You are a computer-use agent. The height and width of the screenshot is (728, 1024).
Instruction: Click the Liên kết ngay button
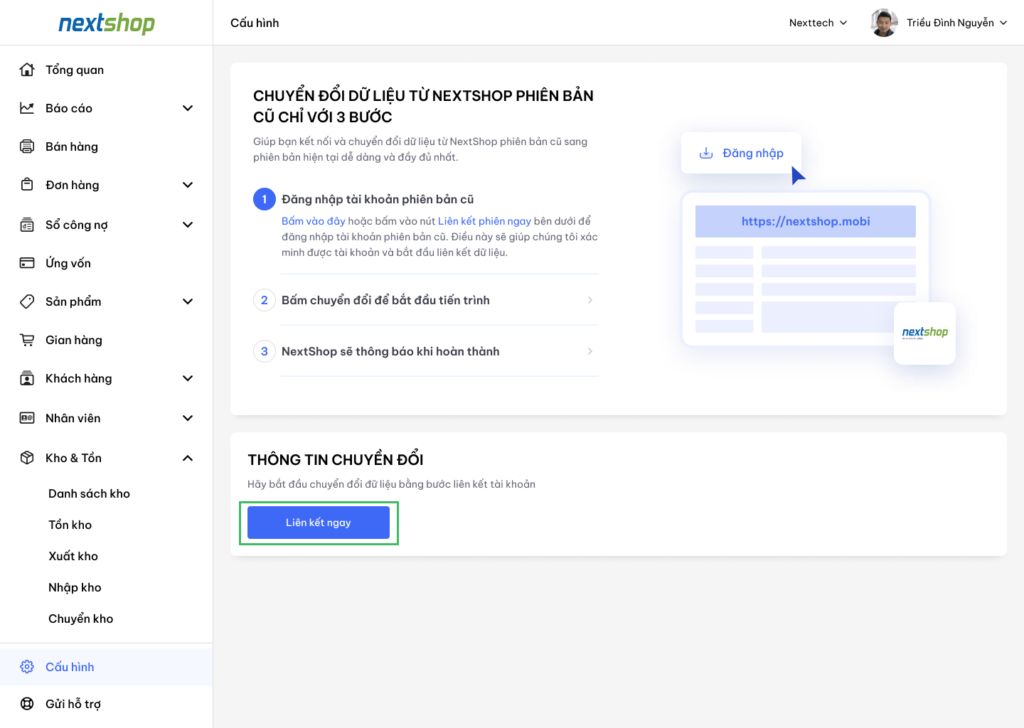click(318, 522)
